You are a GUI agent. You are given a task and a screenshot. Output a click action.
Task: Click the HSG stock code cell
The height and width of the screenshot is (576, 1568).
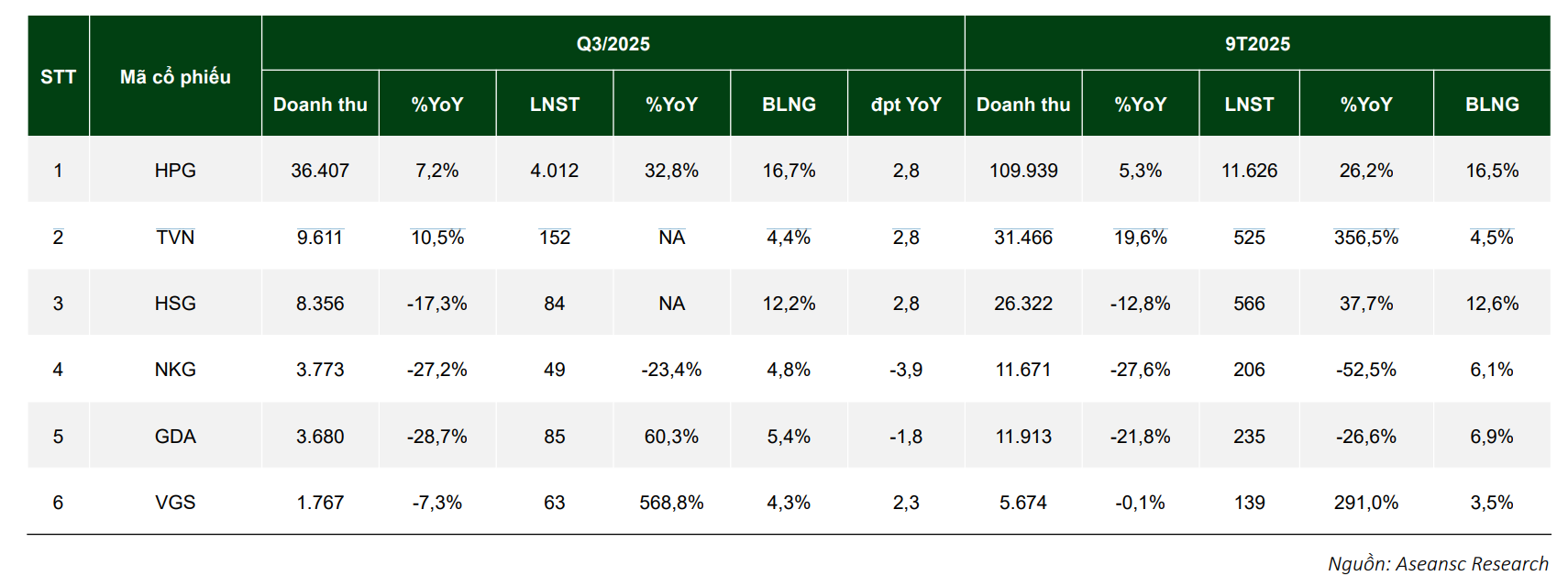(175, 304)
